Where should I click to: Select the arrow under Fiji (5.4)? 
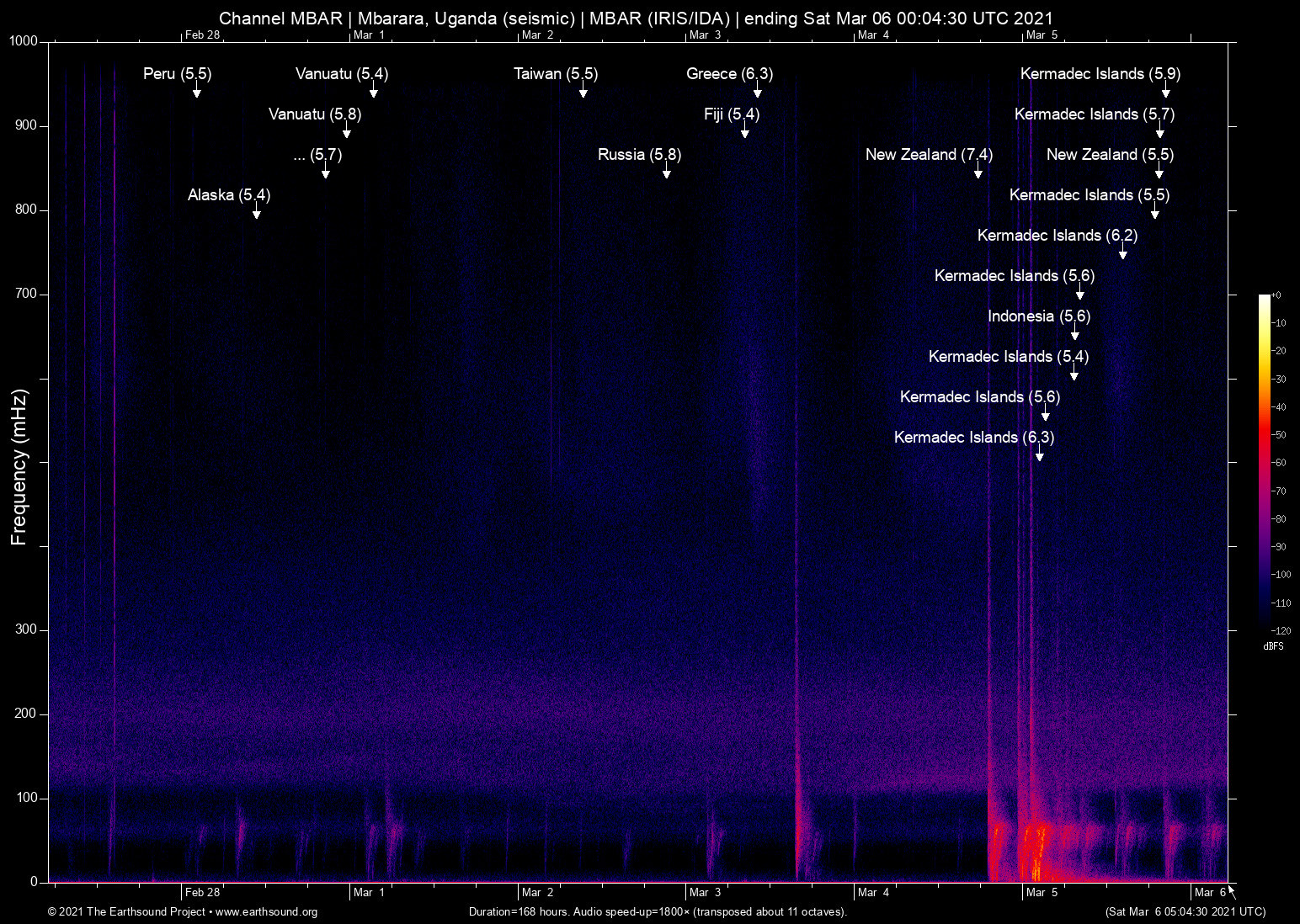pos(744,132)
